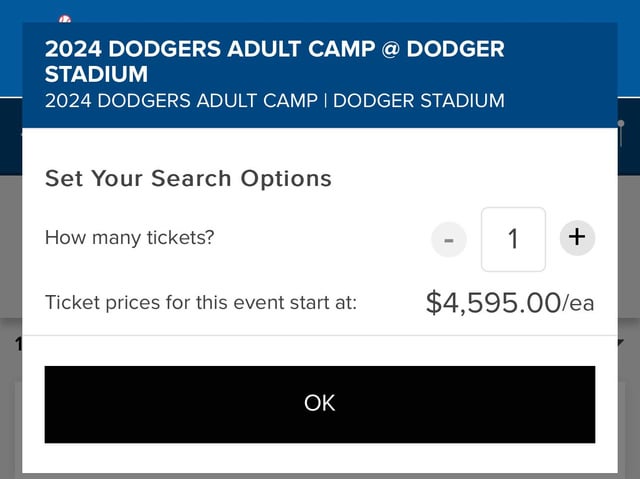Image resolution: width=640 pixels, height=479 pixels.
Task: Confirm search options with OK button
Action: pyautogui.click(x=320, y=404)
